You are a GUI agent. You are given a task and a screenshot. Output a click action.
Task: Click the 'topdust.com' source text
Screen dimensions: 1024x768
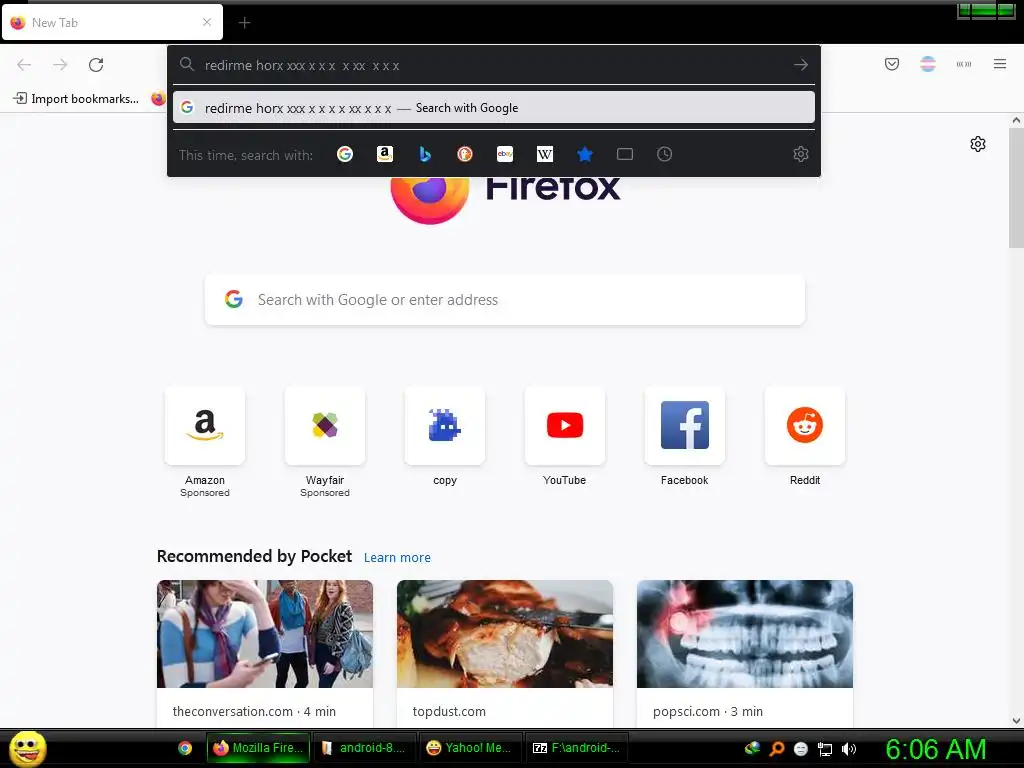coord(449,711)
